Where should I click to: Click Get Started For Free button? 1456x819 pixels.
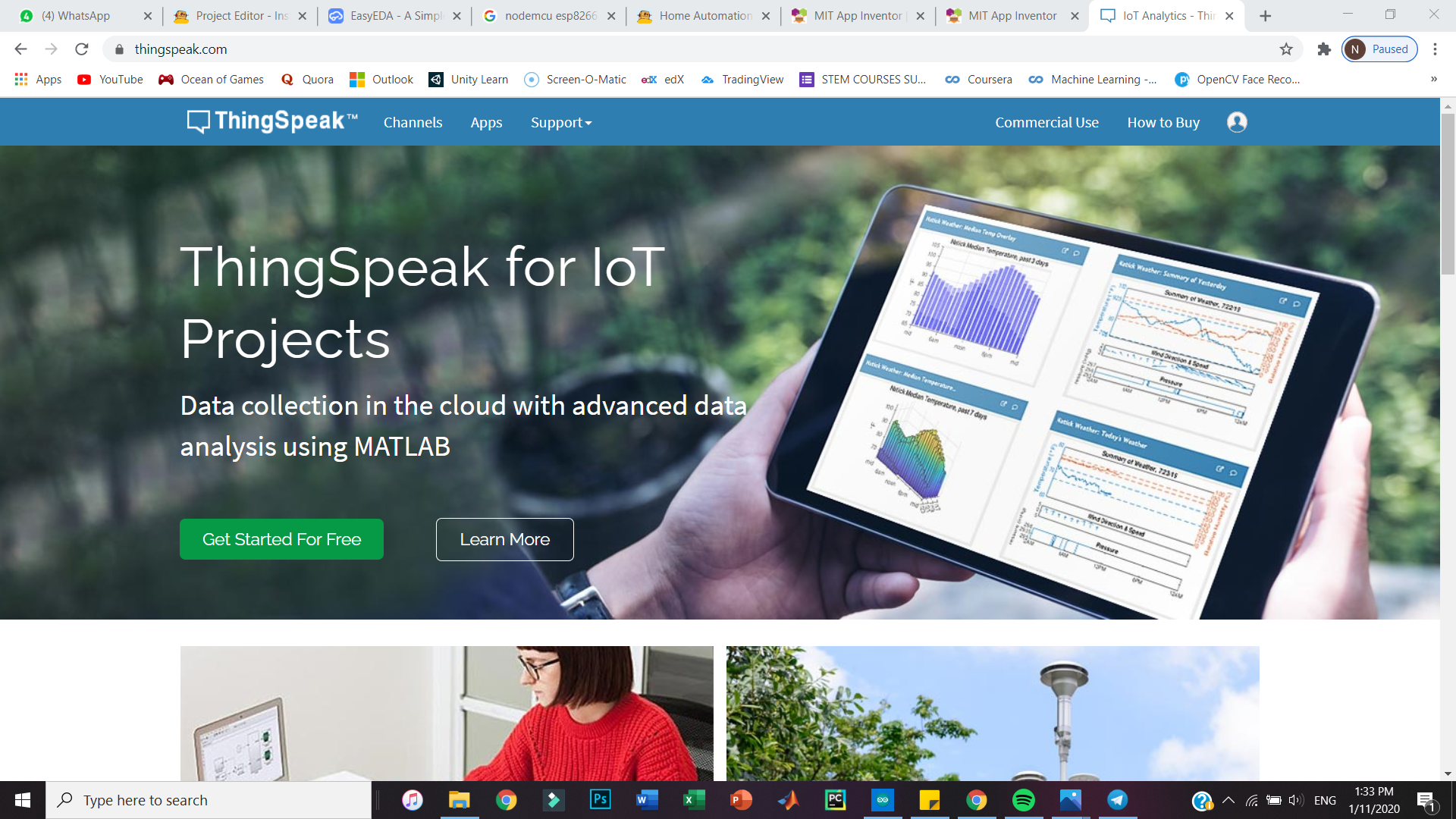click(x=281, y=539)
